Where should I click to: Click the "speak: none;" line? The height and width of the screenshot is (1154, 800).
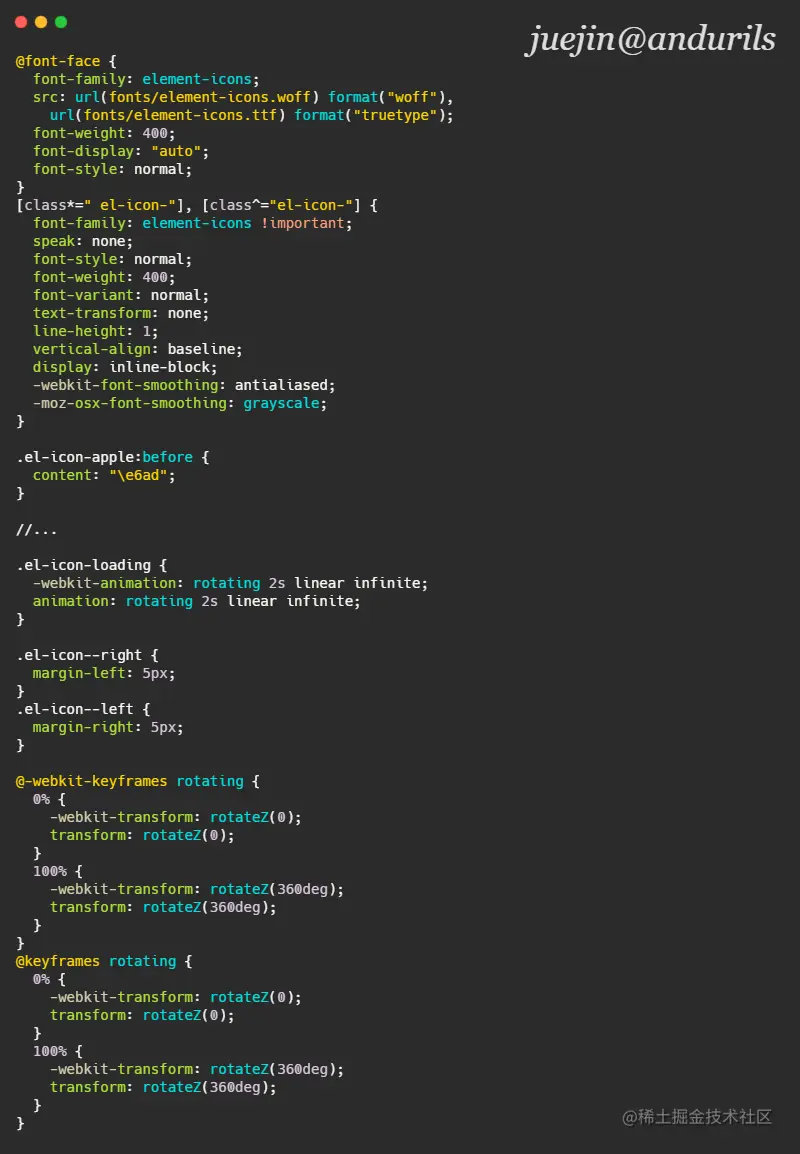click(x=82, y=241)
